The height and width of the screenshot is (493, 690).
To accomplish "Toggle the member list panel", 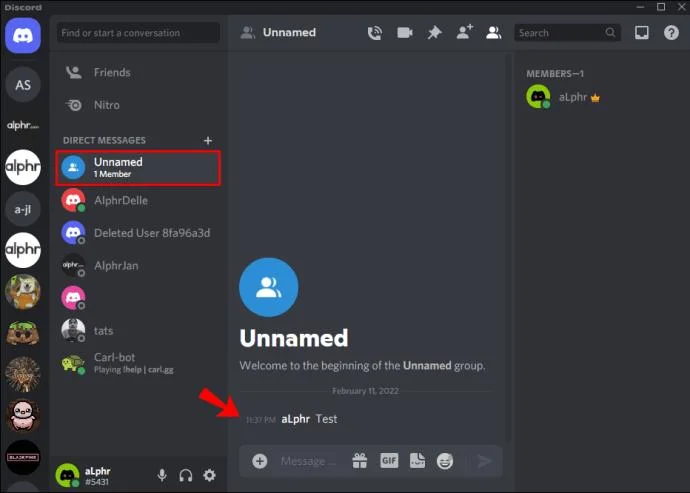I will click(494, 33).
